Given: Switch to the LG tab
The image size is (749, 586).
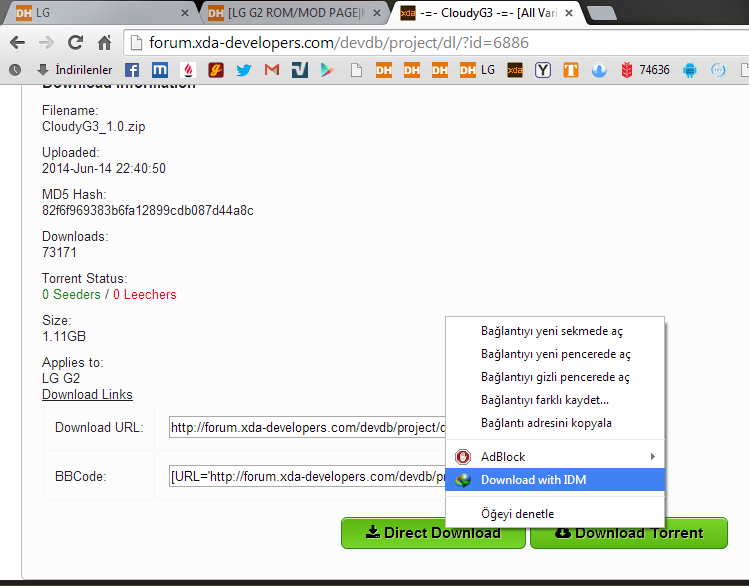Looking at the screenshot, I should coord(100,13).
